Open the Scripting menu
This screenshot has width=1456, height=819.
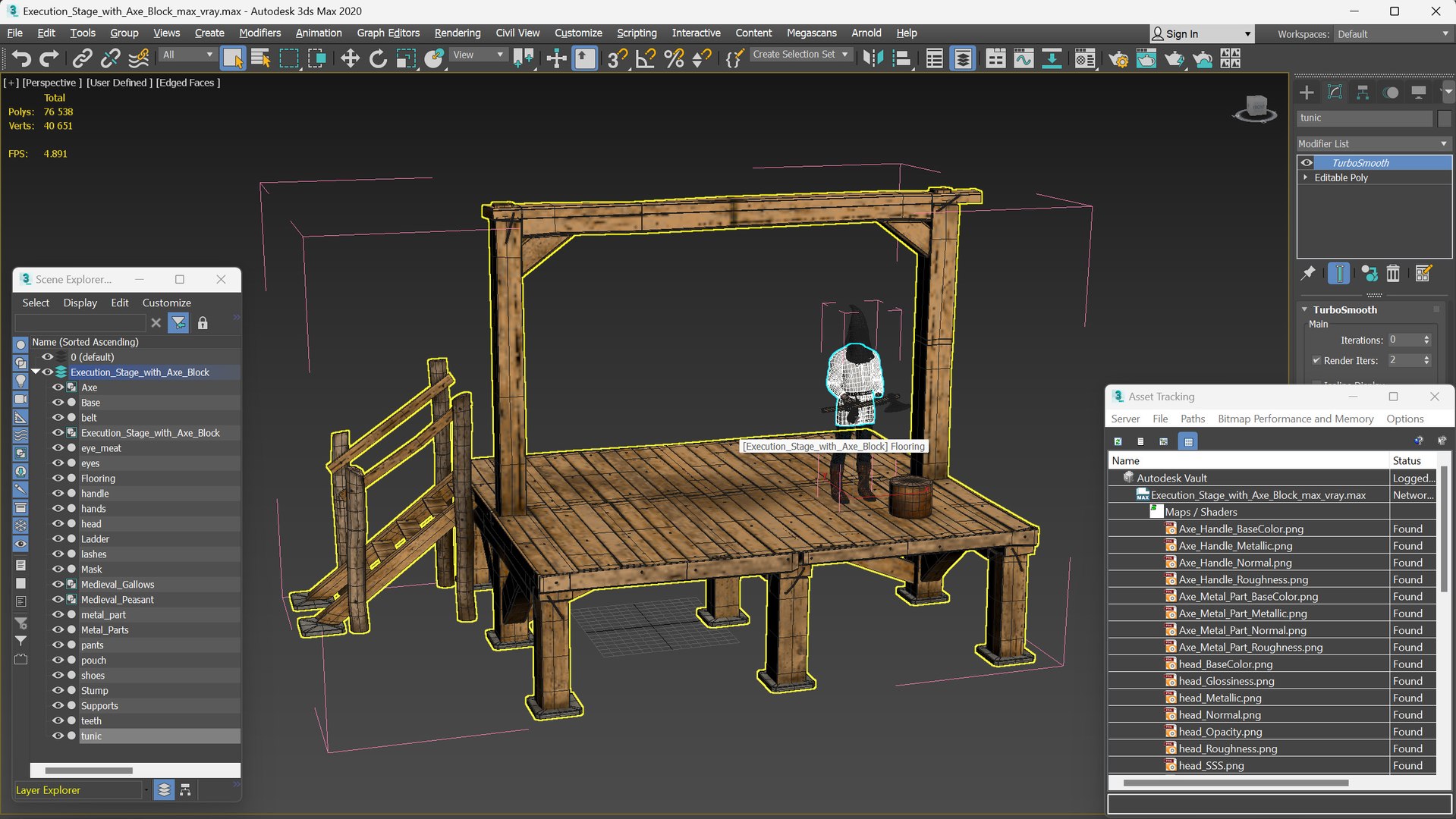click(636, 33)
